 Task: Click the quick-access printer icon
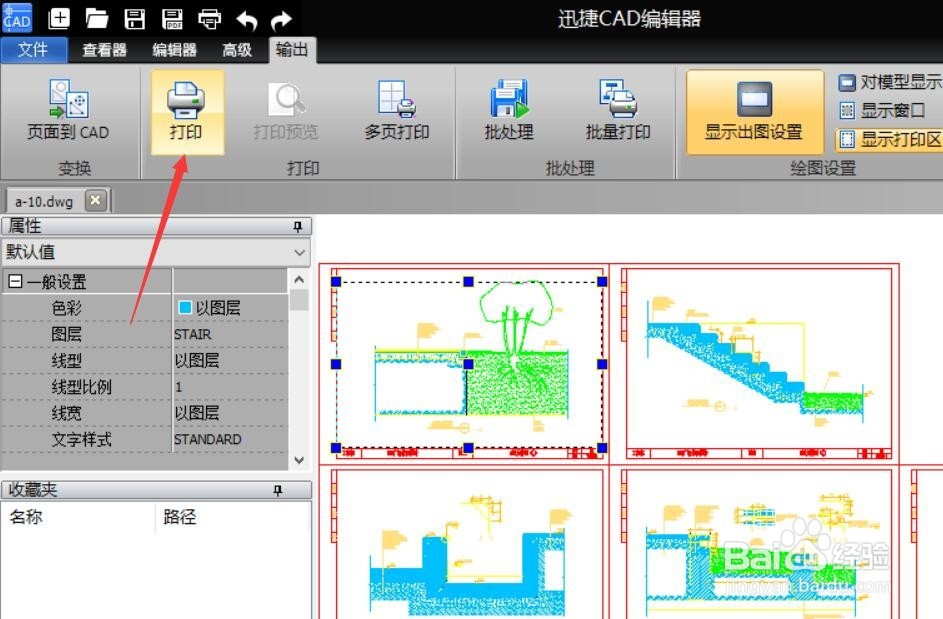pos(209,19)
